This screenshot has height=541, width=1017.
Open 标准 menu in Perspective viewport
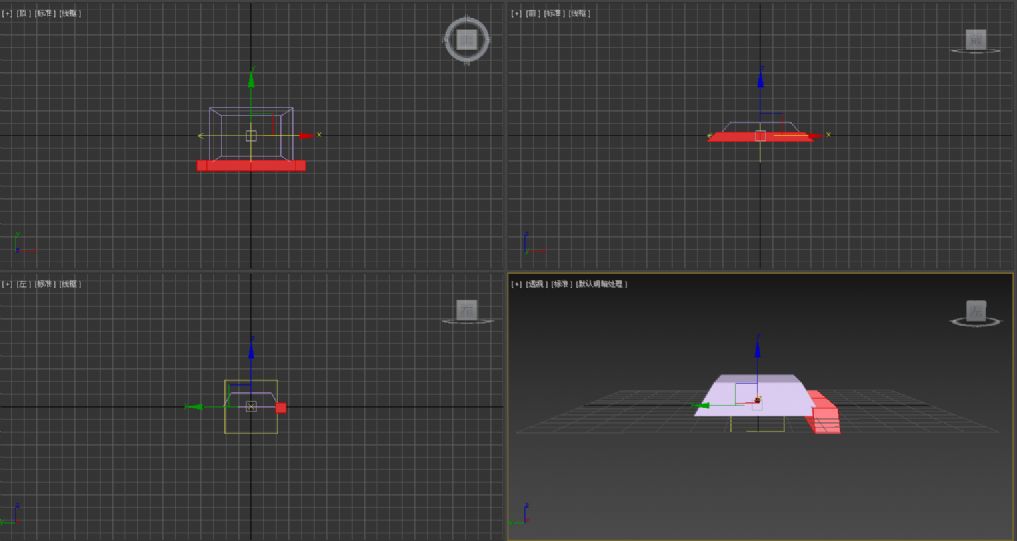coord(562,284)
